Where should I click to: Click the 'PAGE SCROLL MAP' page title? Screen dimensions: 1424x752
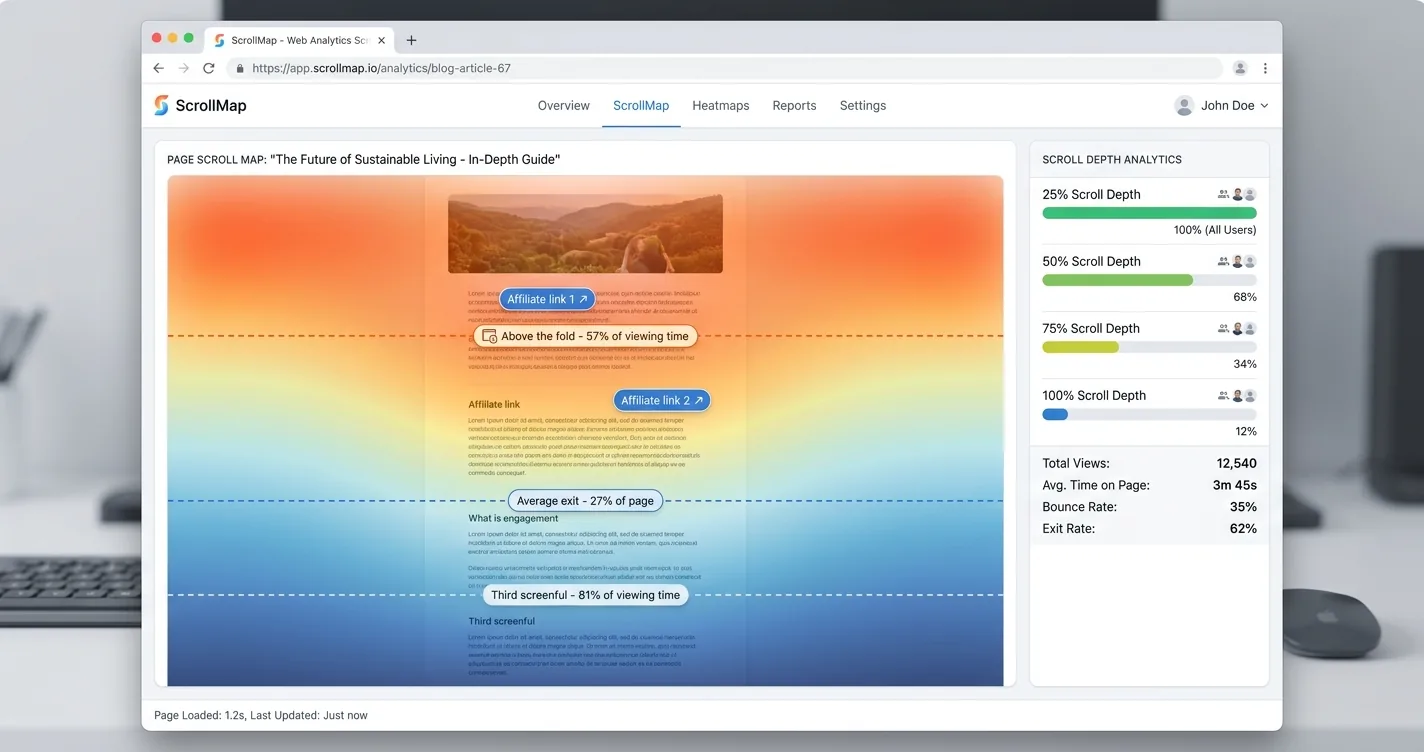coord(363,159)
